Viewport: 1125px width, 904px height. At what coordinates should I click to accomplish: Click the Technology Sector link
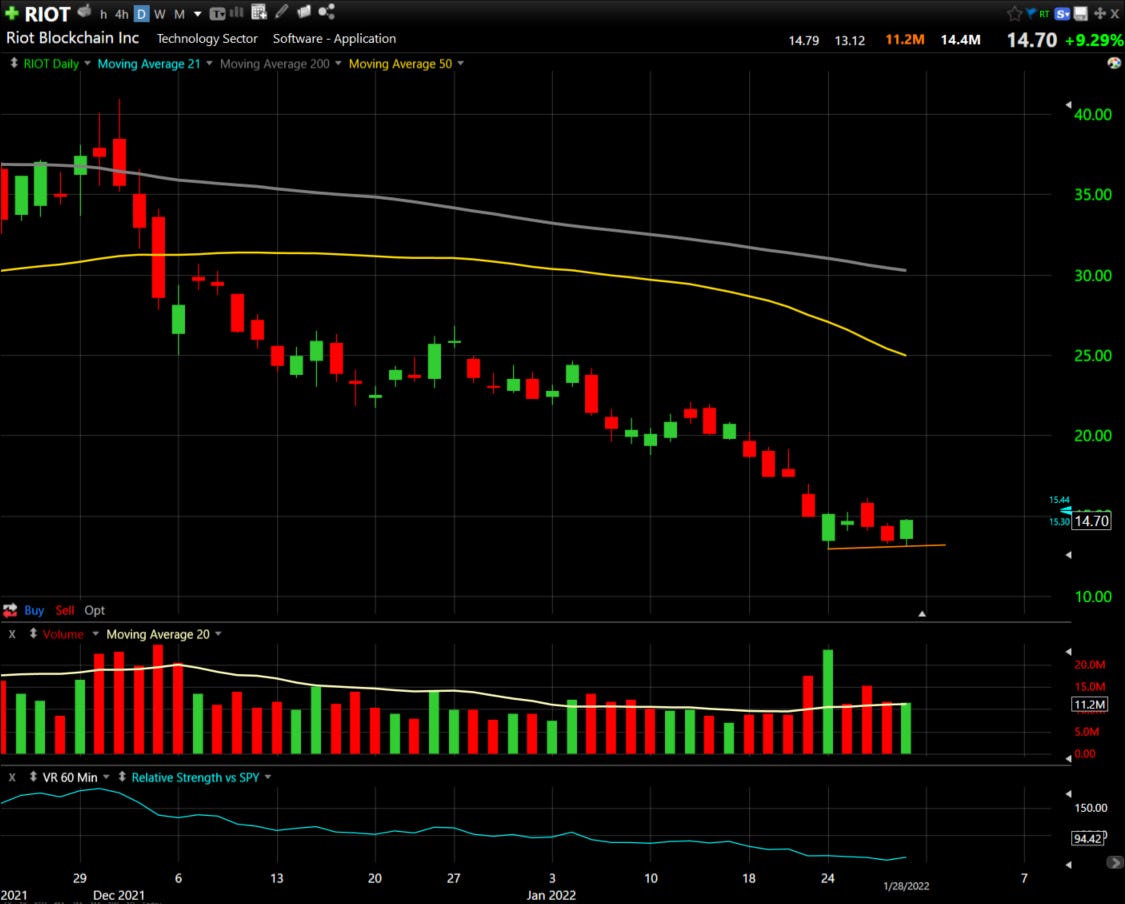(207, 39)
